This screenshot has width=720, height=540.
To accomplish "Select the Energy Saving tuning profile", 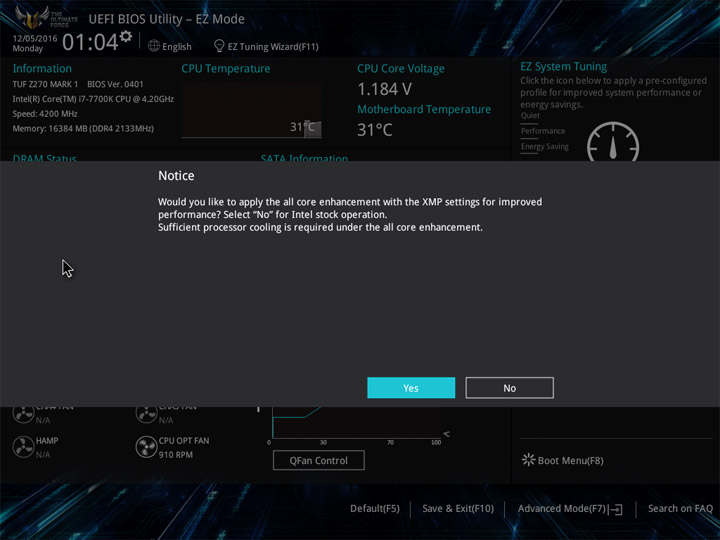I will coord(545,146).
